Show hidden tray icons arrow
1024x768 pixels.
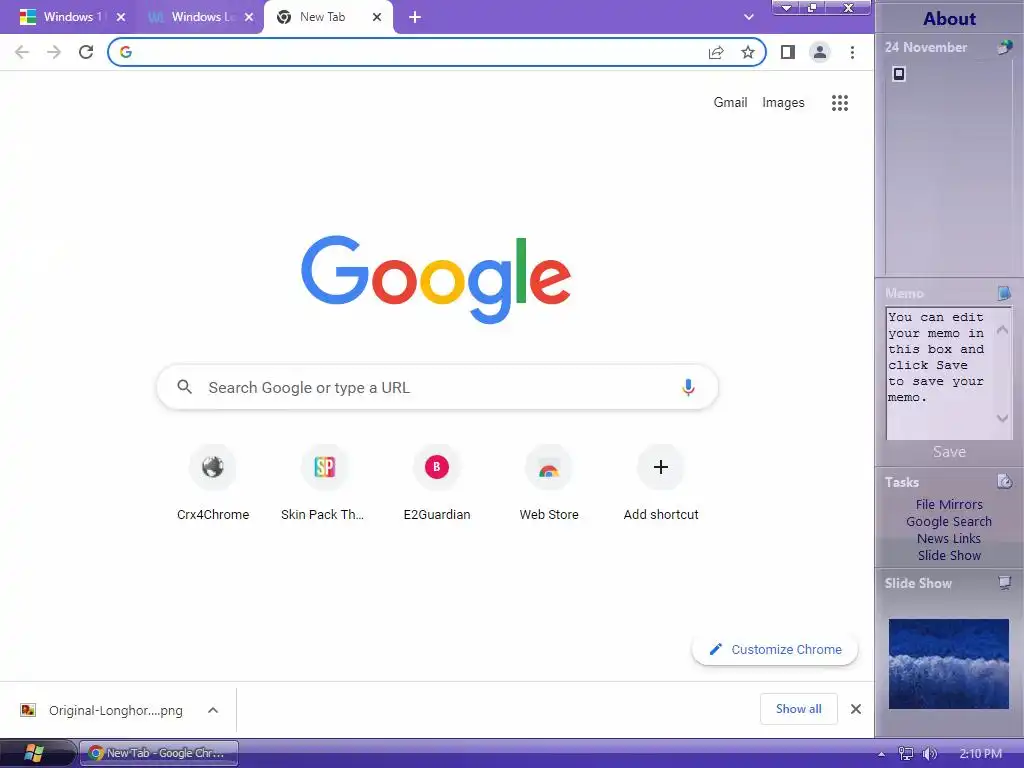pos(882,754)
